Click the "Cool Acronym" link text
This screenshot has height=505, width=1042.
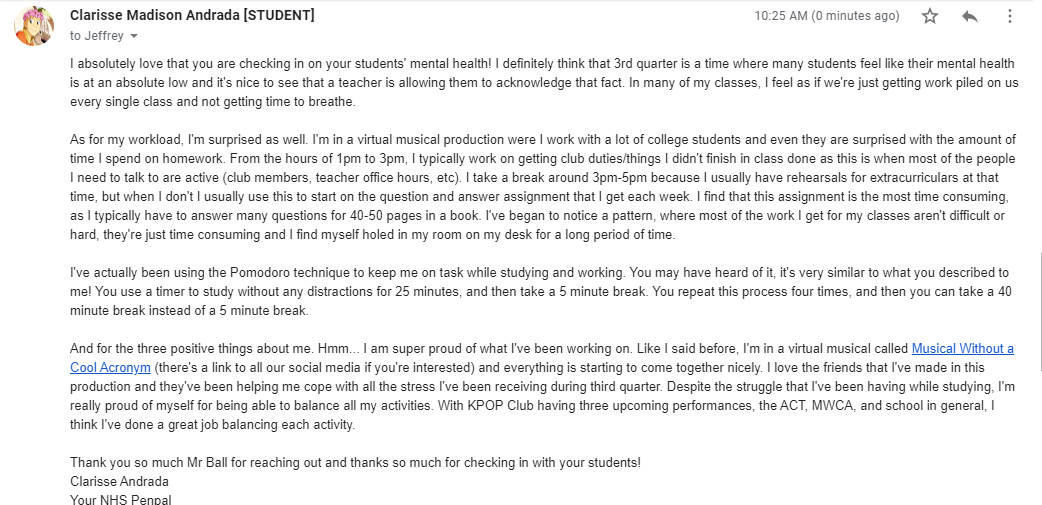(110, 367)
